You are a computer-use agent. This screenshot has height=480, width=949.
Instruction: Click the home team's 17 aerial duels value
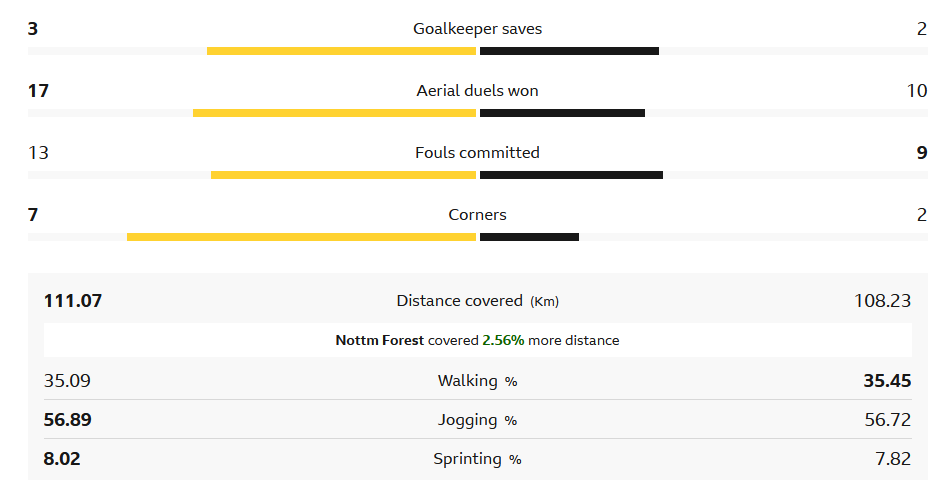coord(39,91)
